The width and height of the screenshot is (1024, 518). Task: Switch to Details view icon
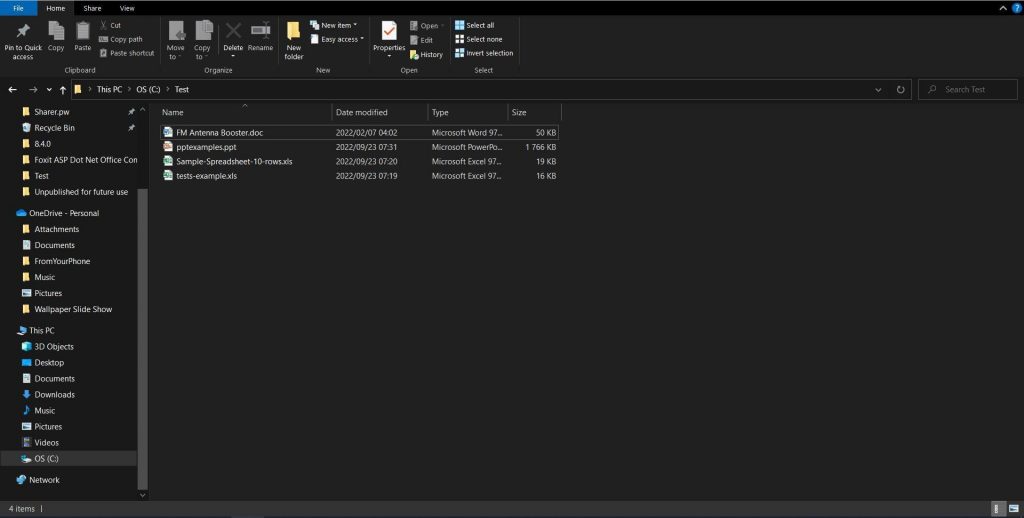point(998,509)
